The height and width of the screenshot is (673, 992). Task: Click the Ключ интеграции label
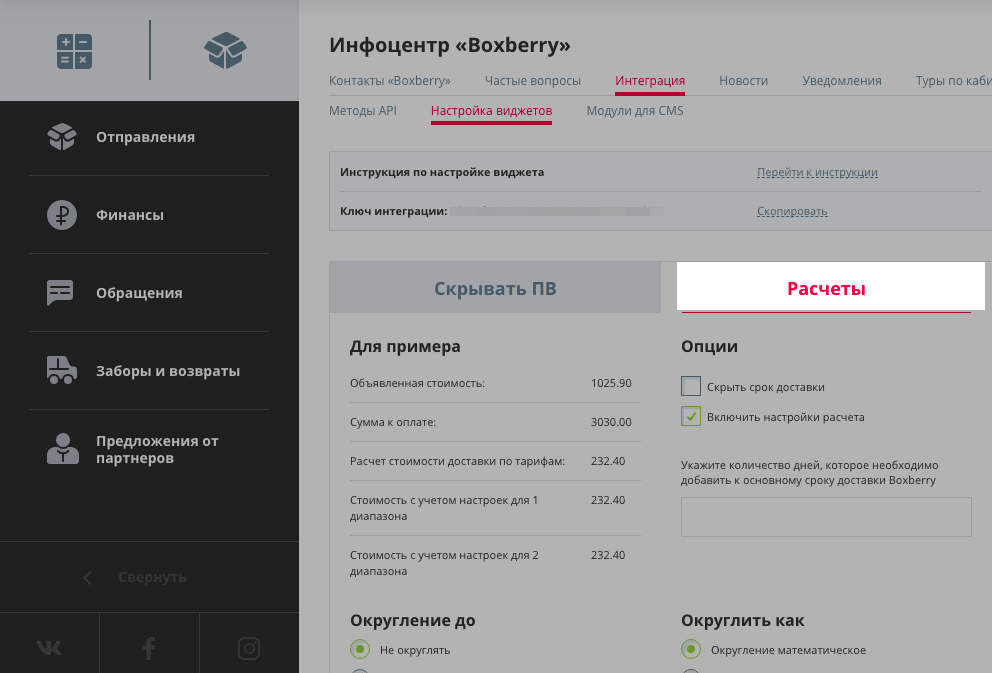[x=394, y=211]
